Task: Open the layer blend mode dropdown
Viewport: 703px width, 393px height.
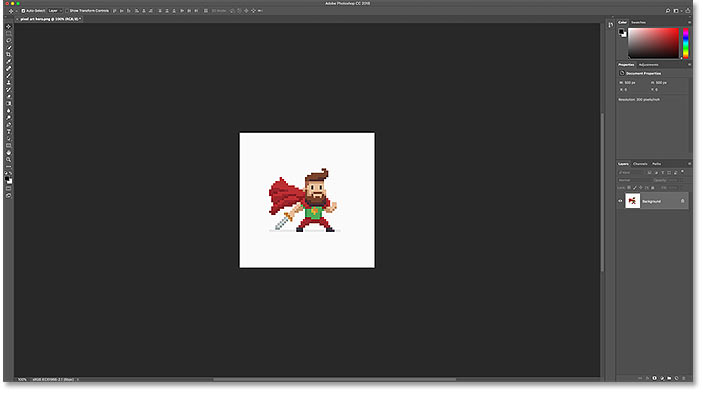Action: [x=634, y=180]
